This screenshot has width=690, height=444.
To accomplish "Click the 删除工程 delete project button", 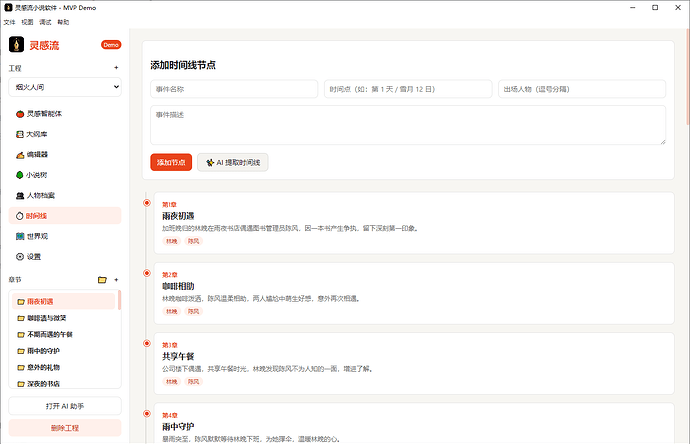I will pos(65,428).
